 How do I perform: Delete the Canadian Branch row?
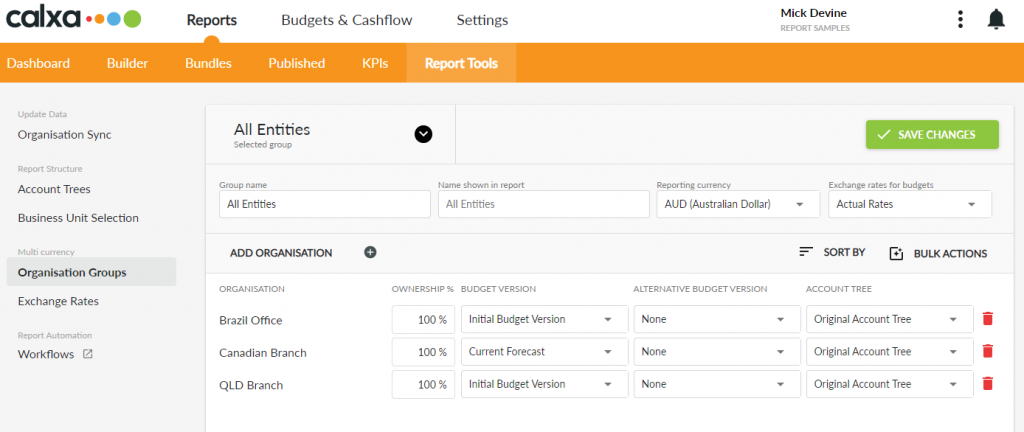click(x=987, y=351)
